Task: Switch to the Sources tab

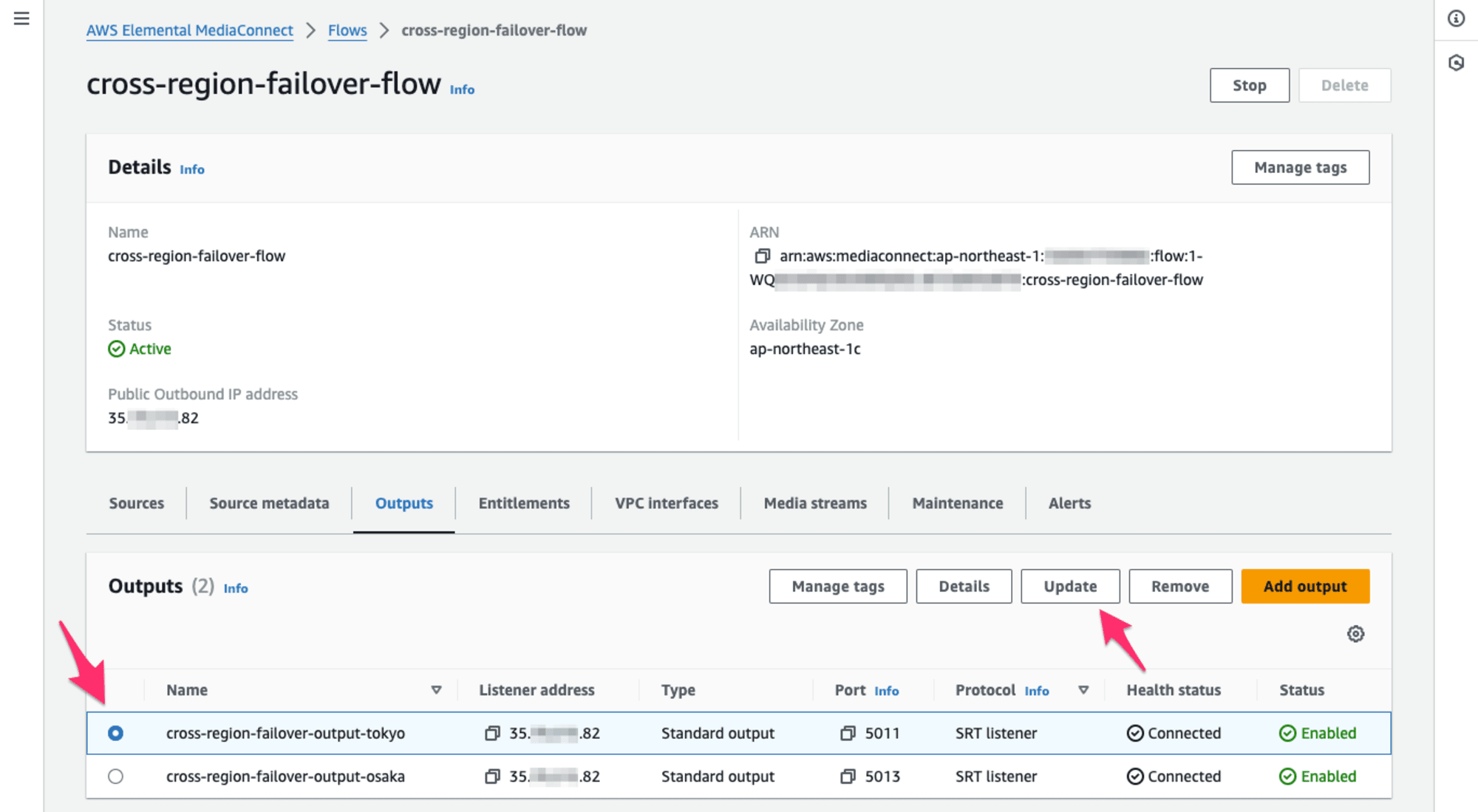Action: pyautogui.click(x=137, y=503)
